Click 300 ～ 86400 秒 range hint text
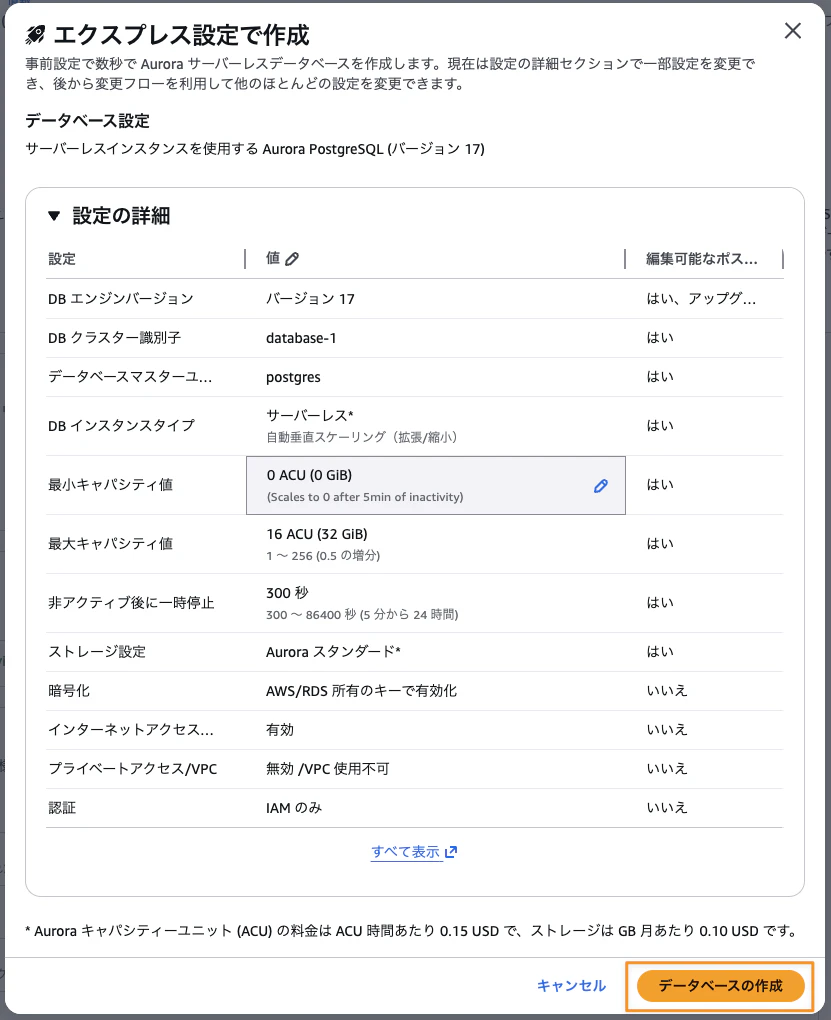The image size is (831, 1020). click(x=362, y=615)
